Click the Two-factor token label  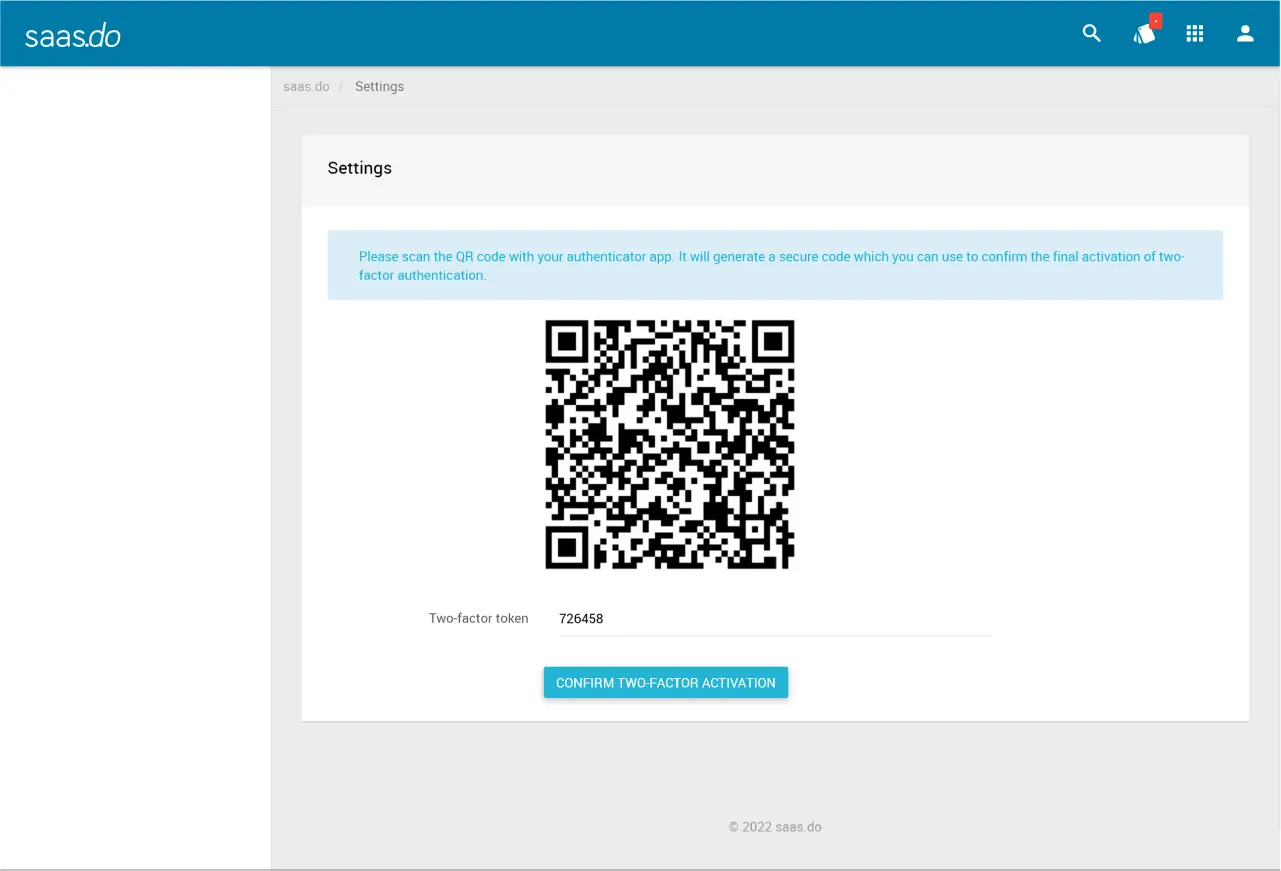coord(478,619)
